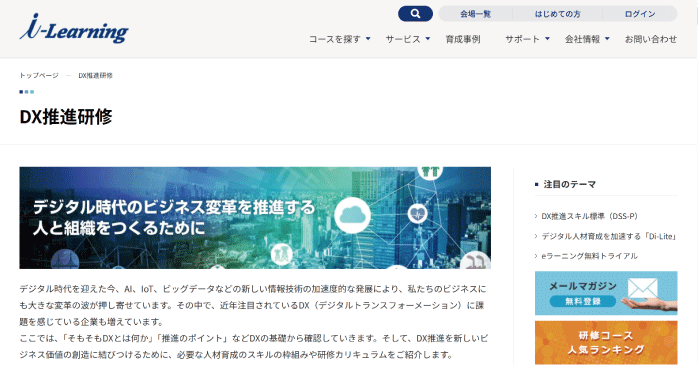Expand the サービス dropdown arrow

click(x=428, y=39)
